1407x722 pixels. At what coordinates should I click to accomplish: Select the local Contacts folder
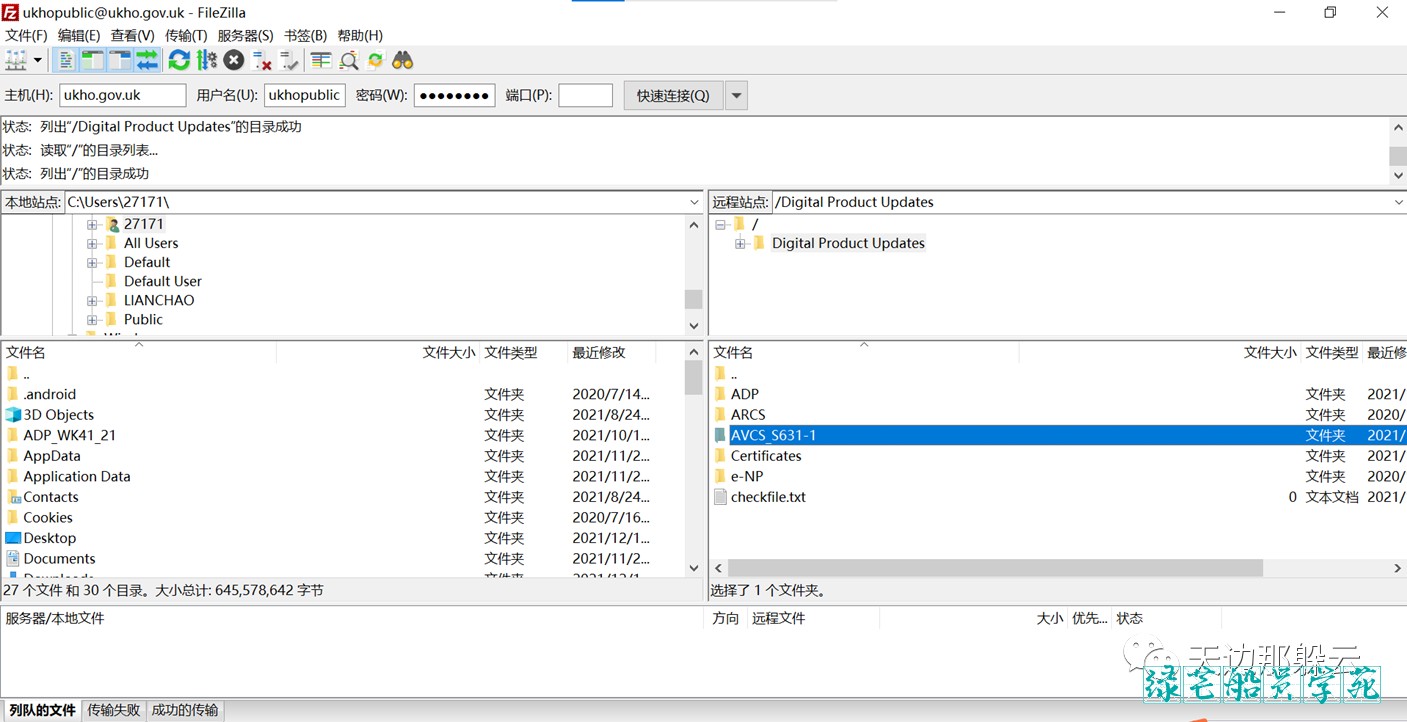point(50,497)
